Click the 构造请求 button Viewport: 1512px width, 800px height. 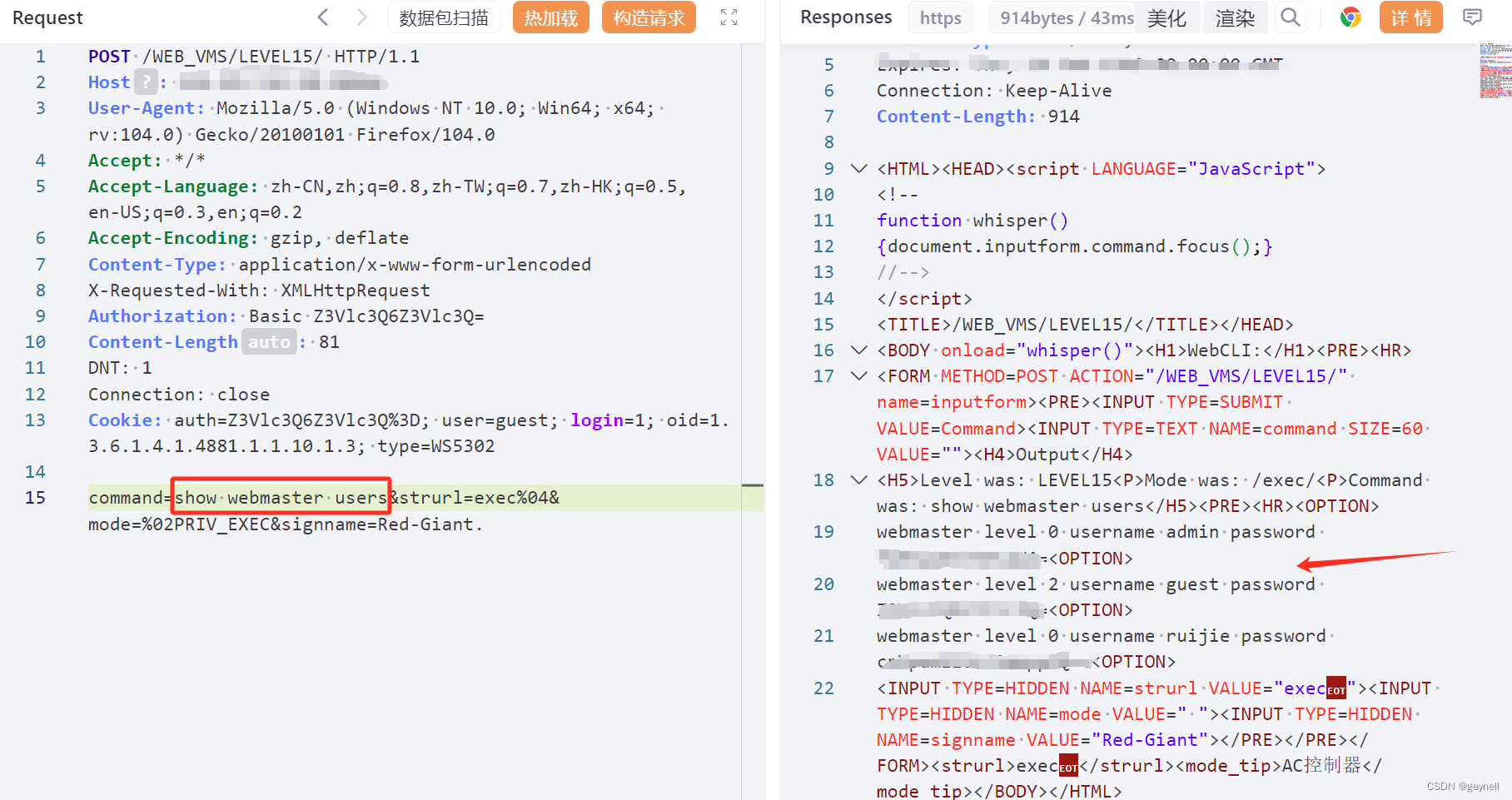pos(649,17)
